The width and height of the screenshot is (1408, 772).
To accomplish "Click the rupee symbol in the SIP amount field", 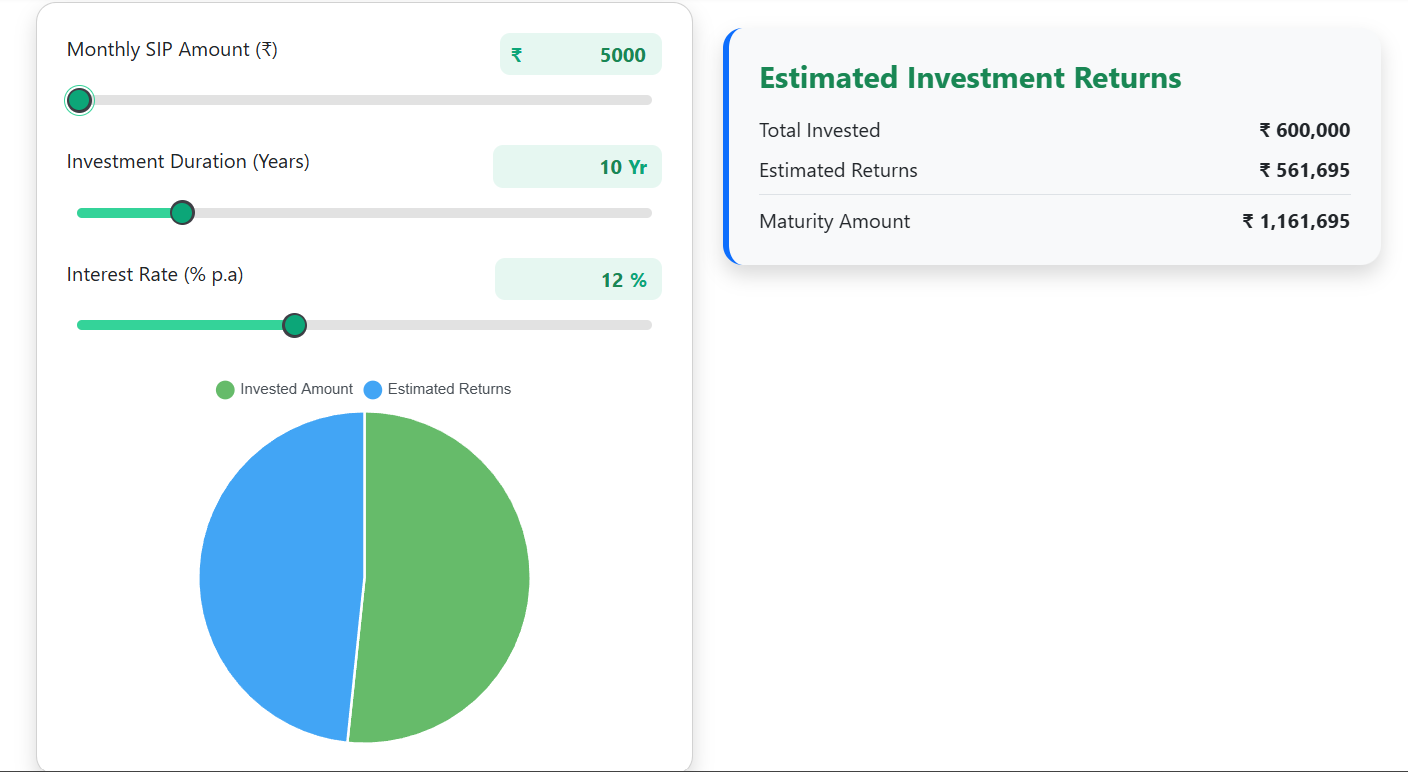I will (517, 56).
